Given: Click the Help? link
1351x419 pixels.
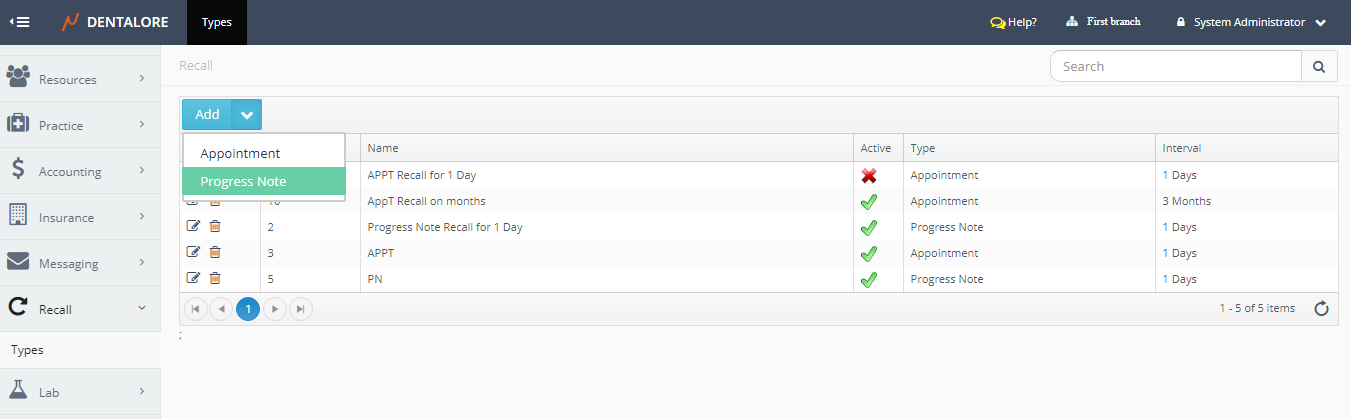Looking at the screenshot, I should point(1013,22).
